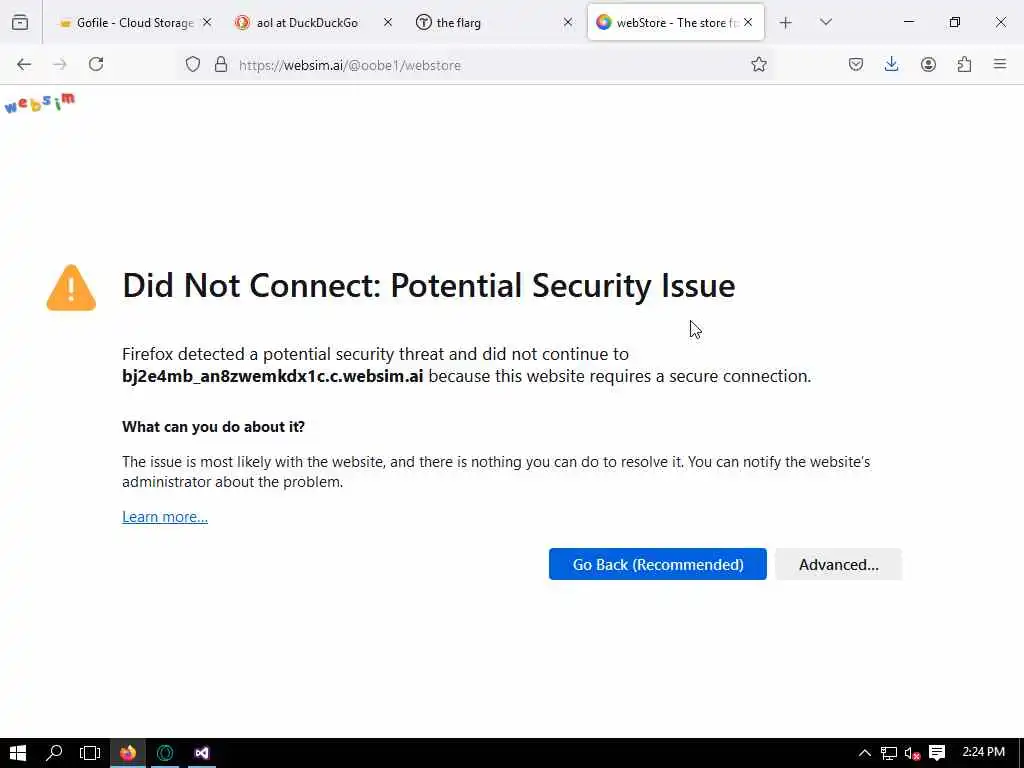Open Visual Studio from the taskbar
The height and width of the screenshot is (768, 1024).
[202, 753]
